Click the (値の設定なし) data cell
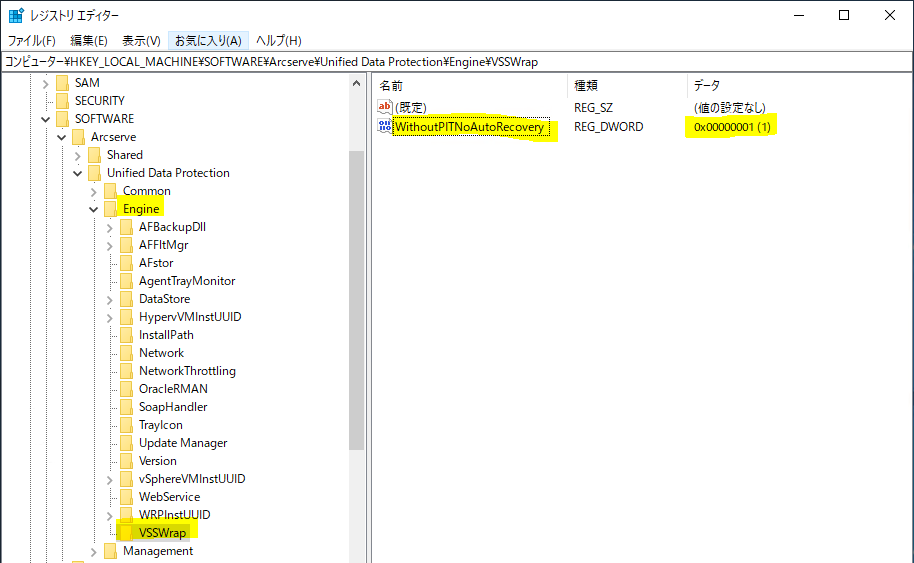Viewport: 914px width, 563px height. pos(729,108)
